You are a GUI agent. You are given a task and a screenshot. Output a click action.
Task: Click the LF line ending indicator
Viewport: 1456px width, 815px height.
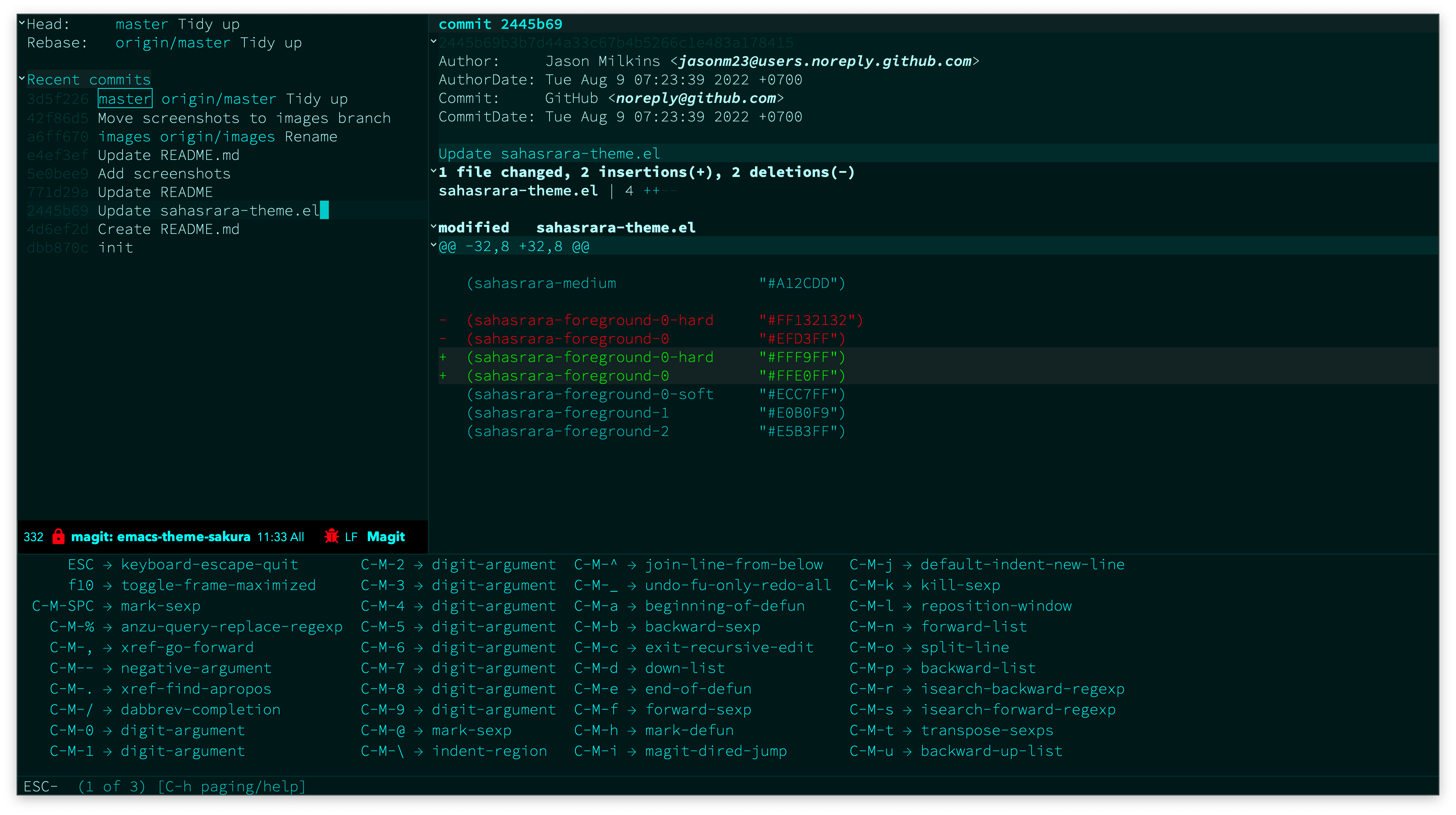click(351, 537)
